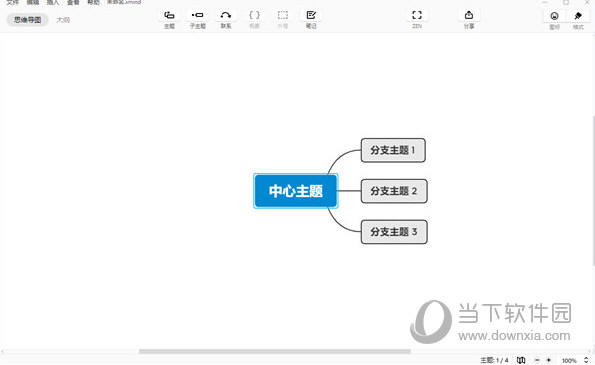Click the boundary dashed rectangle icon
595x365 pixels.
283,16
